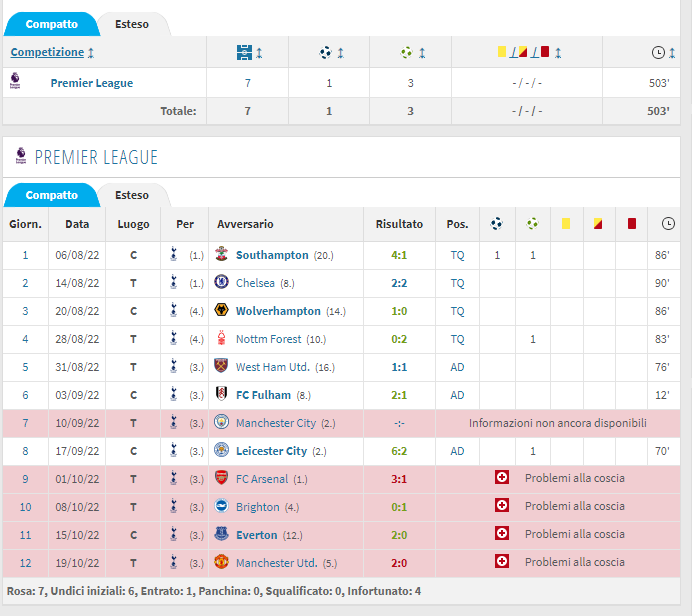Click the injury cross icon in Everton row
692x616 pixels.
coord(502,533)
